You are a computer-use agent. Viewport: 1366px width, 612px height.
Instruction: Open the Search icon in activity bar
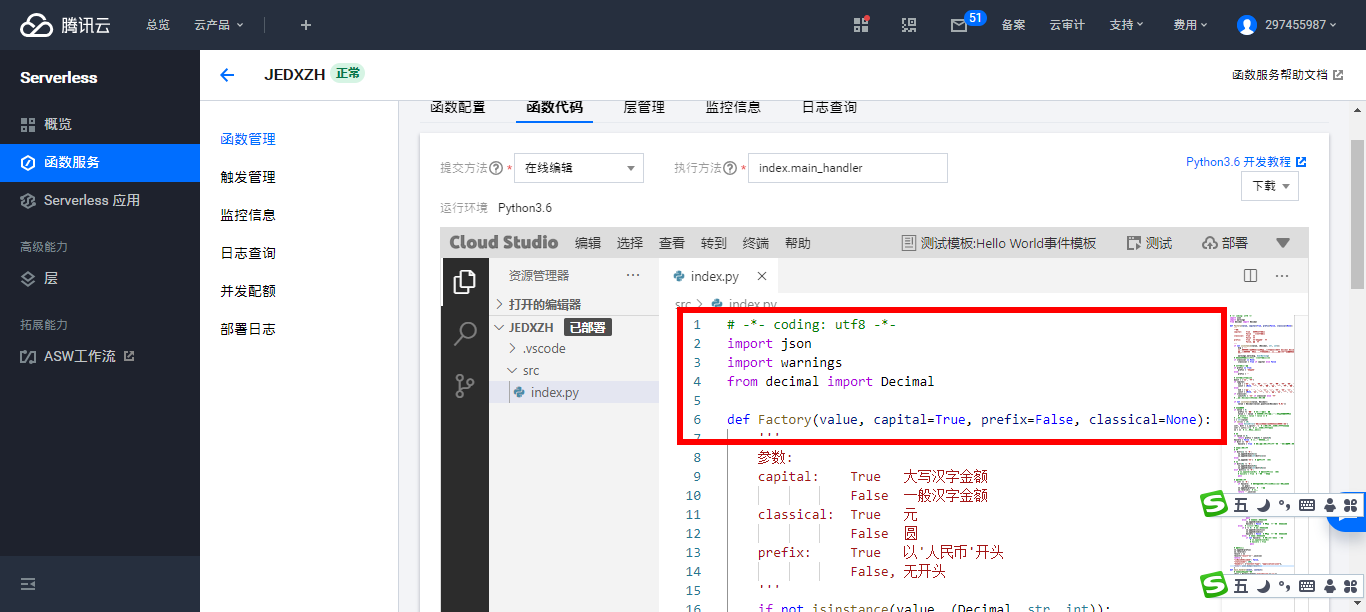point(465,334)
